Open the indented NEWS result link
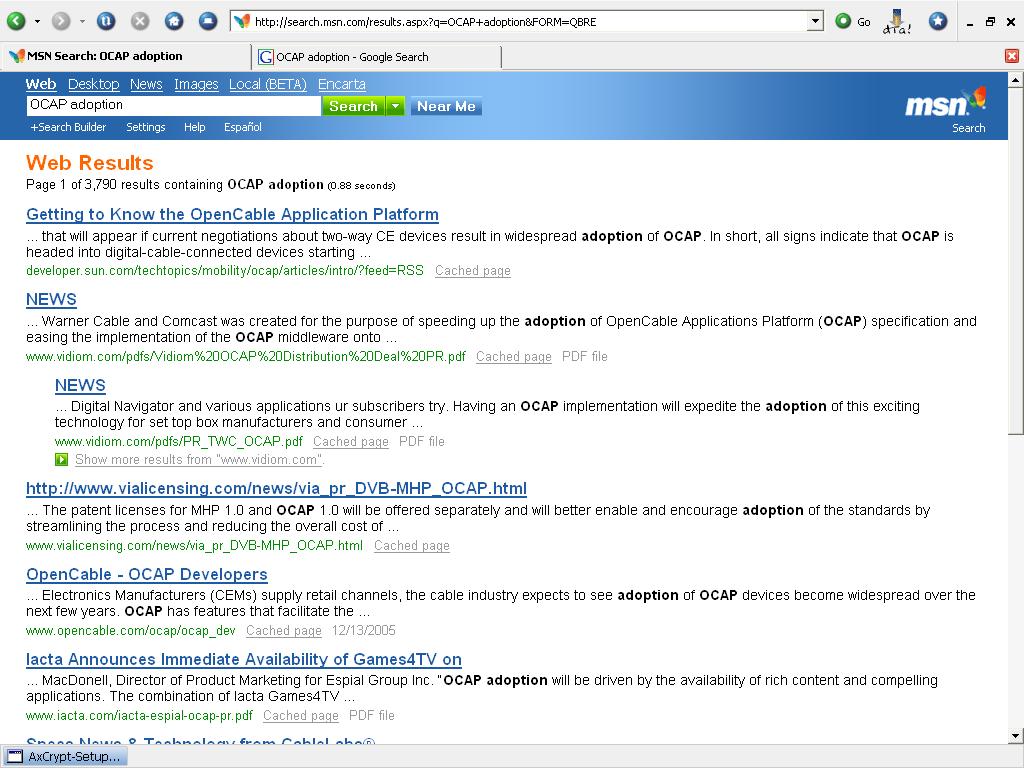 tap(80, 385)
